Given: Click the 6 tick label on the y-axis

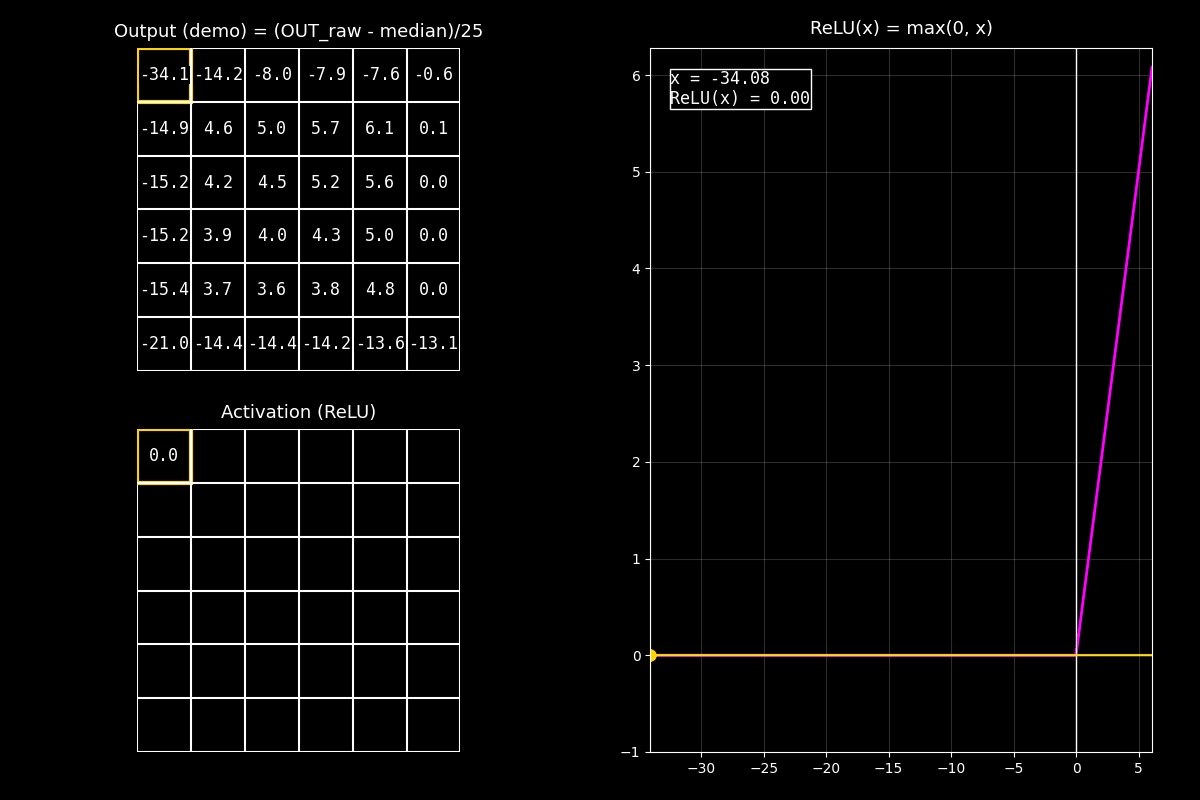Looking at the screenshot, I should [x=635, y=76].
